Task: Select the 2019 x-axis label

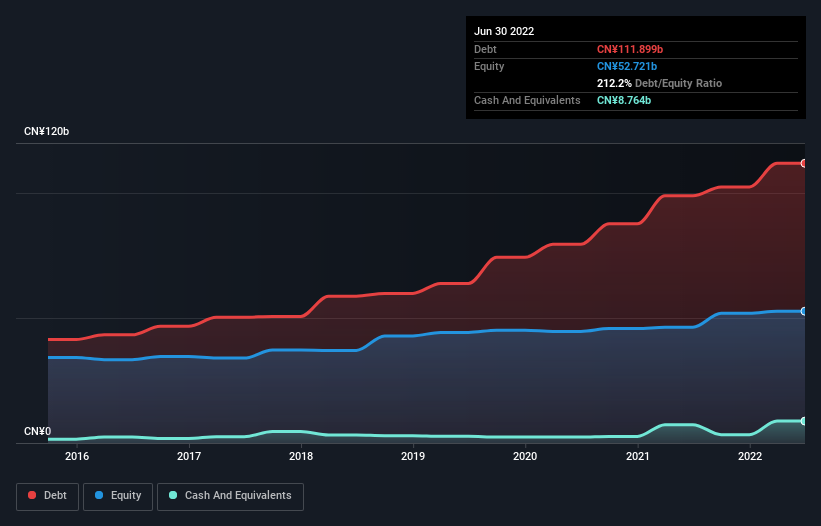Action: click(413, 456)
